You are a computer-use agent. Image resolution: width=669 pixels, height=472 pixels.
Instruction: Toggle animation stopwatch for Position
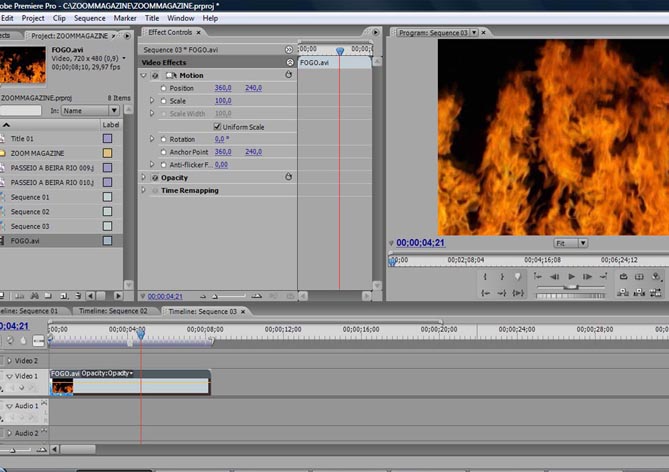[x=163, y=88]
